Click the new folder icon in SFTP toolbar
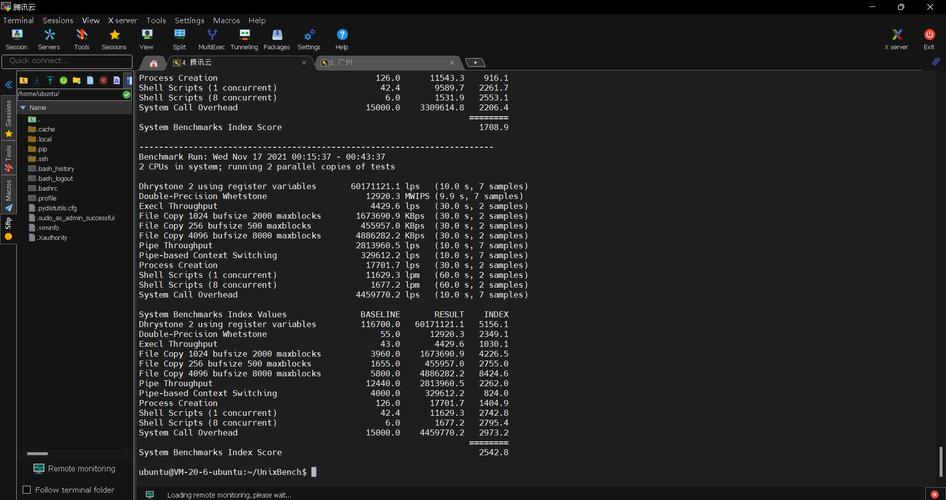The height and width of the screenshot is (500, 946). tap(77, 80)
